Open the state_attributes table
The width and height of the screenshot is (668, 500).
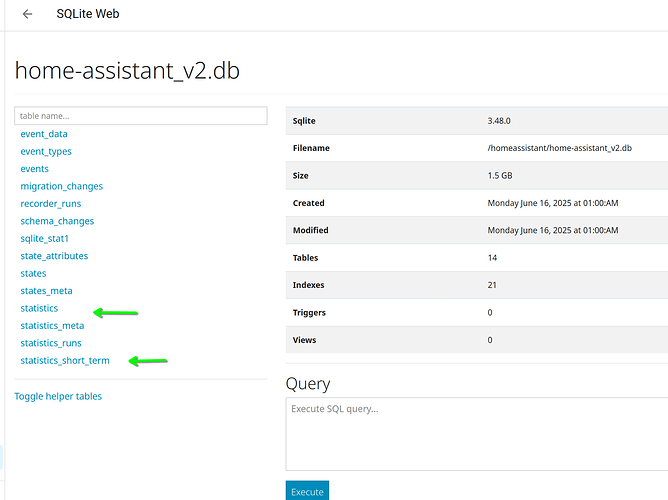54,256
